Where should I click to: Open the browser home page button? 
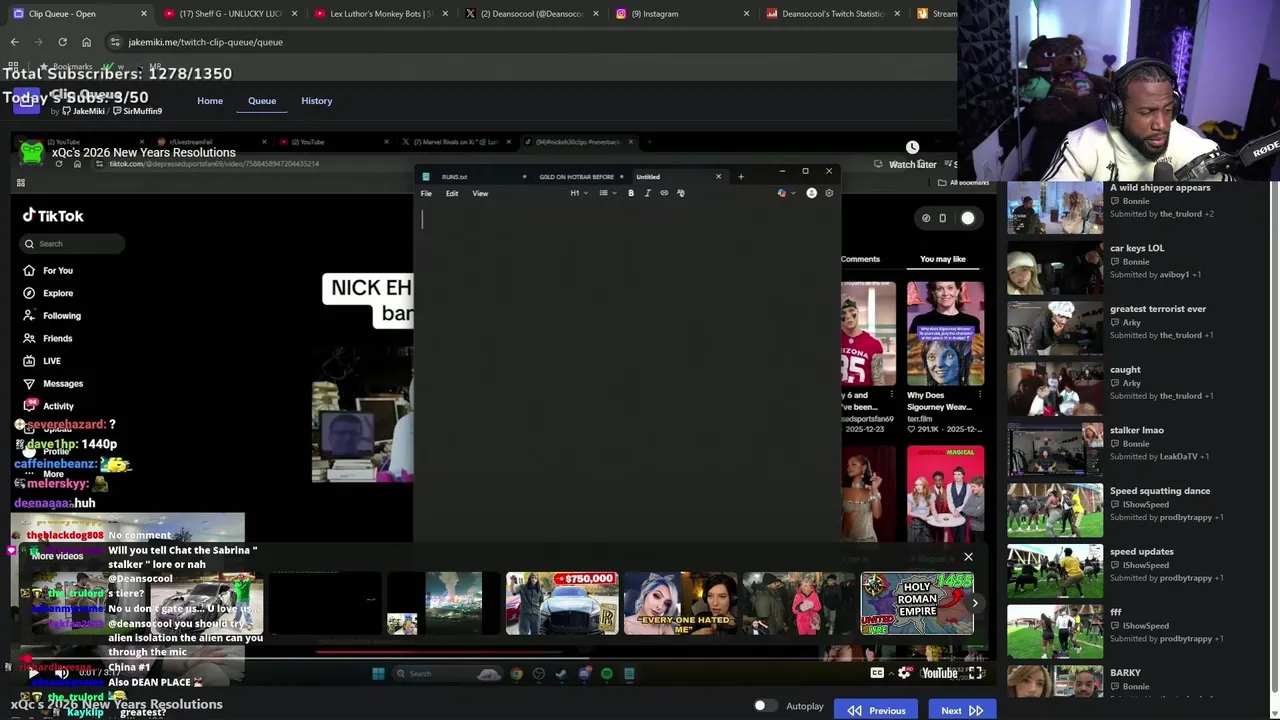(86, 42)
